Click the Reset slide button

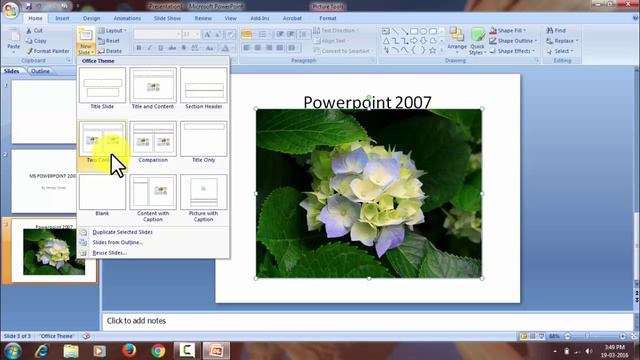109,41
